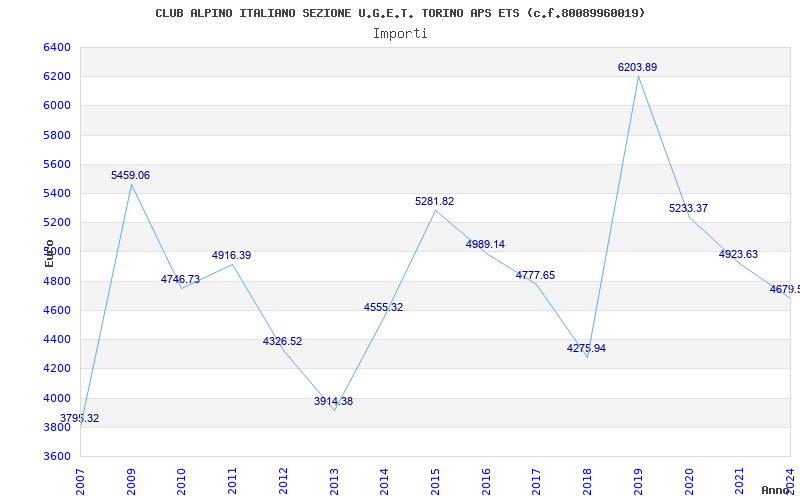This screenshot has width=800, height=500.
Task: Click the y-axis value 4000
Action: [57, 398]
